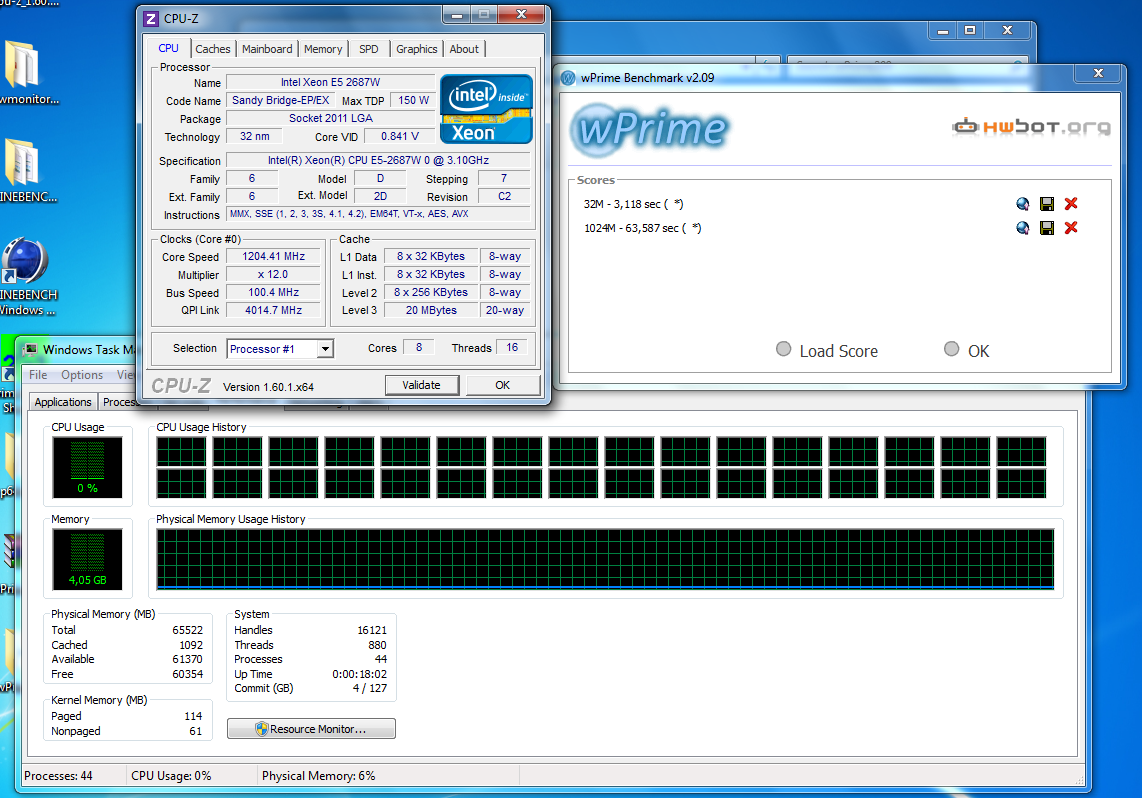Screen dimensions: 1142x798
Task: Save the 32M score with its floppy icon
Action: click(1047, 204)
